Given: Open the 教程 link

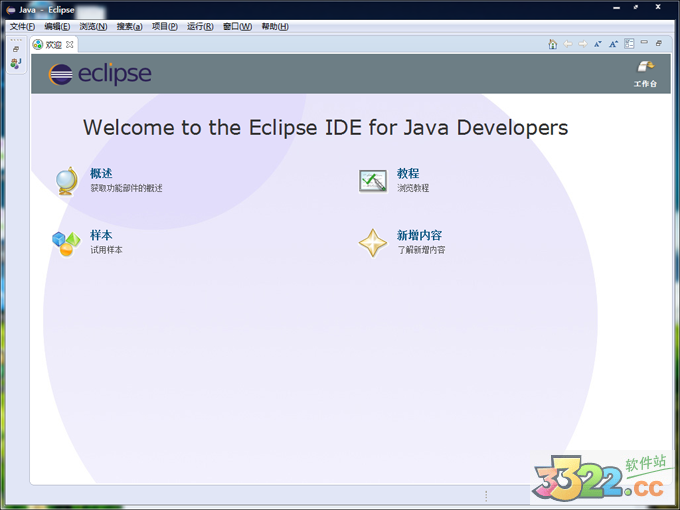Looking at the screenshot, I should (x=408, y=173).
